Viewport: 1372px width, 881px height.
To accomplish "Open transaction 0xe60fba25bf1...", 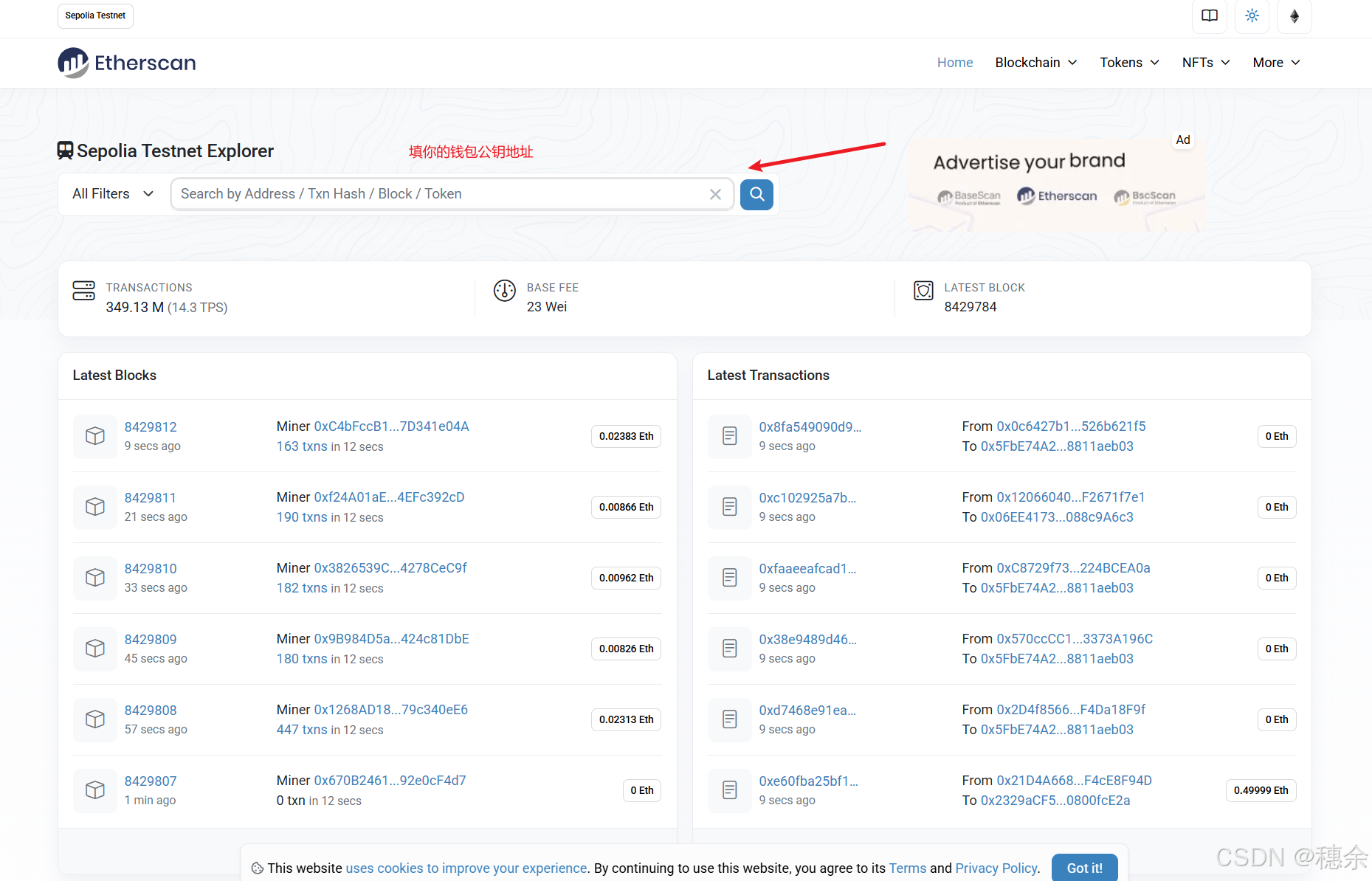I will click(x=808, y=781).
